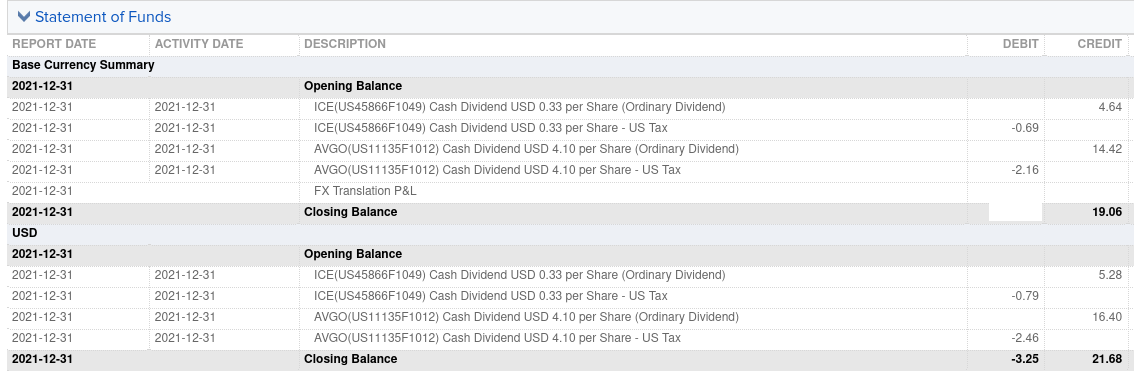Click the DEBIT column header
The width and height of the screenshot is (1134, 376).
pos(1020,44)
